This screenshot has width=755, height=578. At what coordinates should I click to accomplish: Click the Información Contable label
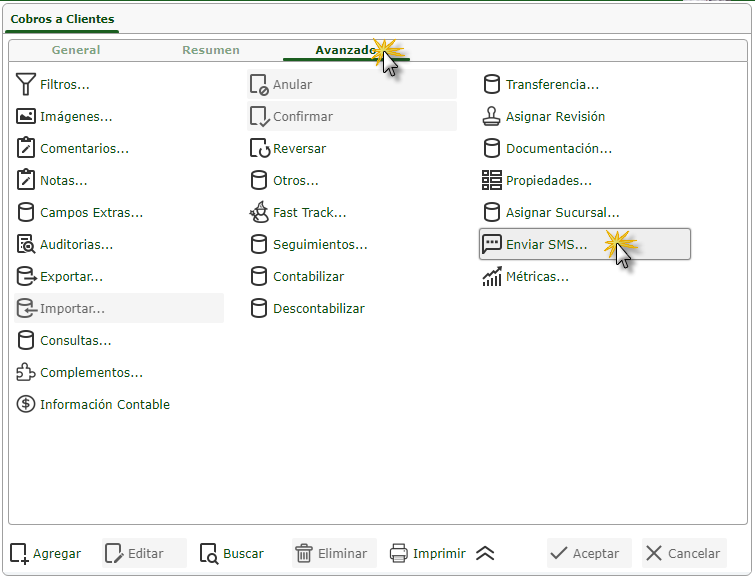[x=105, y=405]
